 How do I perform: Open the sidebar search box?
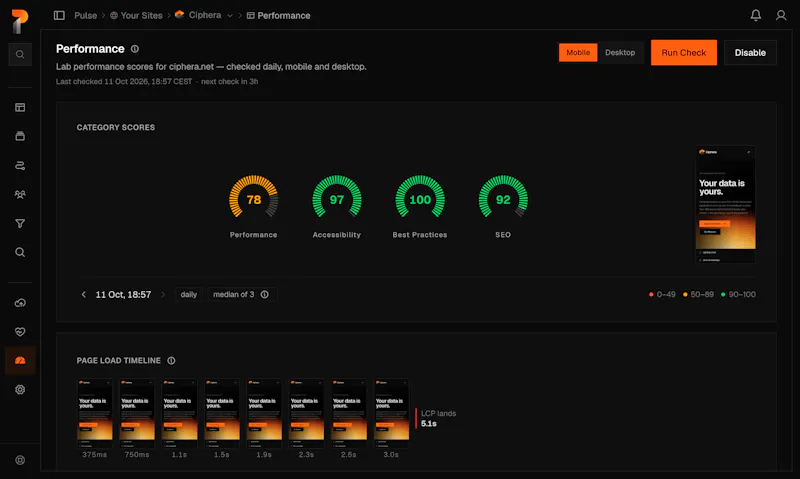20,54
